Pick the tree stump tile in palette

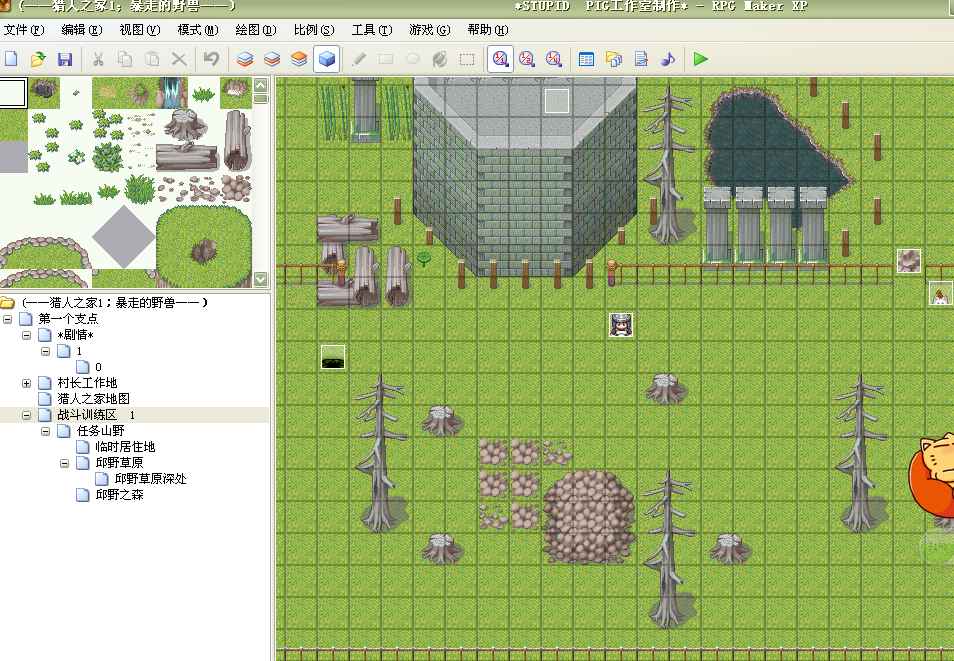[184, 124]
